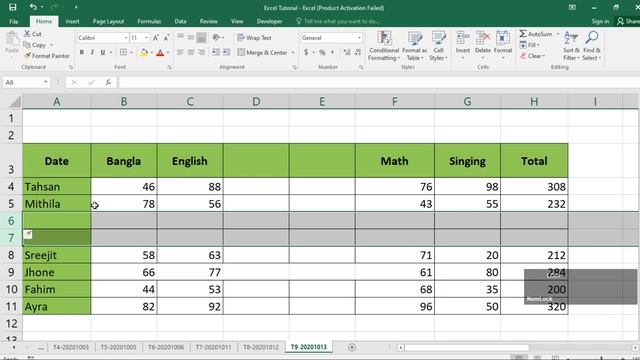This screenshot has height=360, width=640.
Task: Open Find & Select magnifier menu
Action: tap(591, 46)
